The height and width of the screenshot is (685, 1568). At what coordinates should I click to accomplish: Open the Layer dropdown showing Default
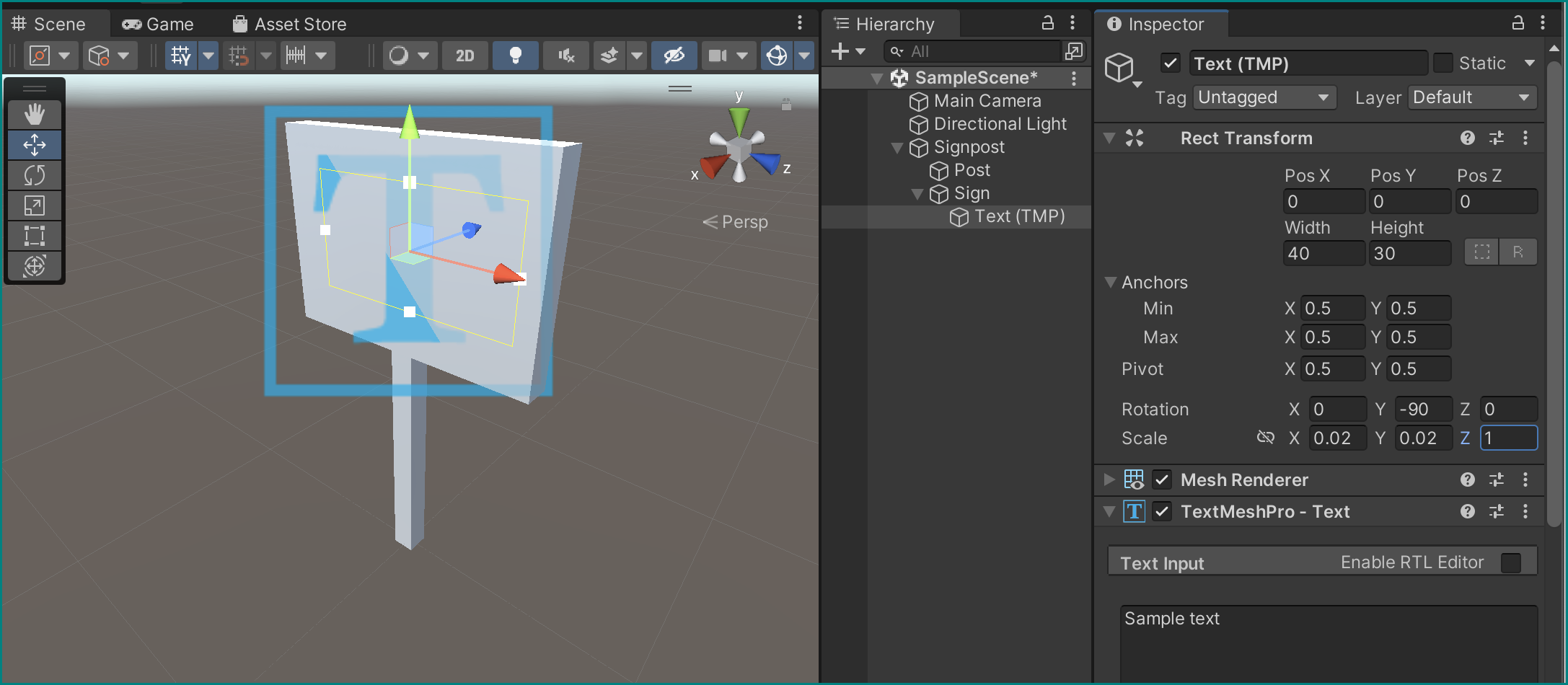click(1471, 97)
